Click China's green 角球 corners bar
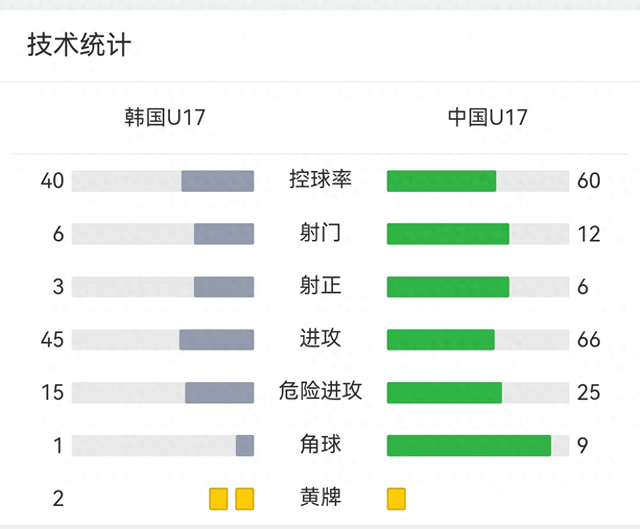This screenshot has width=640, height=529. 469,445
